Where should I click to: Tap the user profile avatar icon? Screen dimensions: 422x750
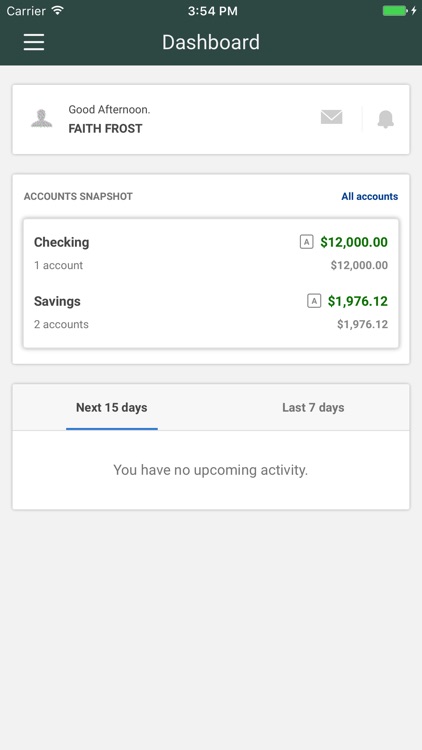[42, 119]
